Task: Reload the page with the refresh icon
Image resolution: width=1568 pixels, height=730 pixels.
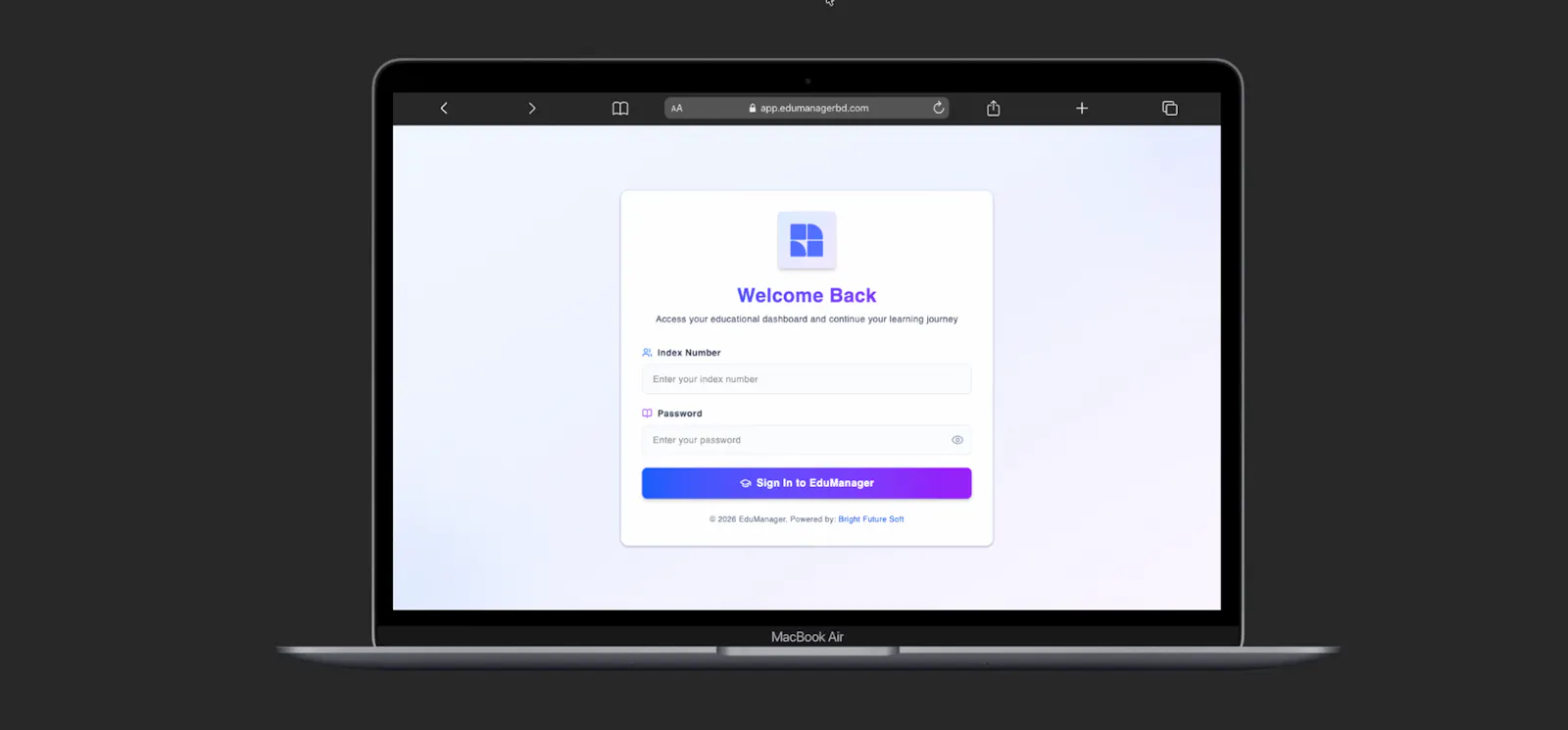Action: 938,108
